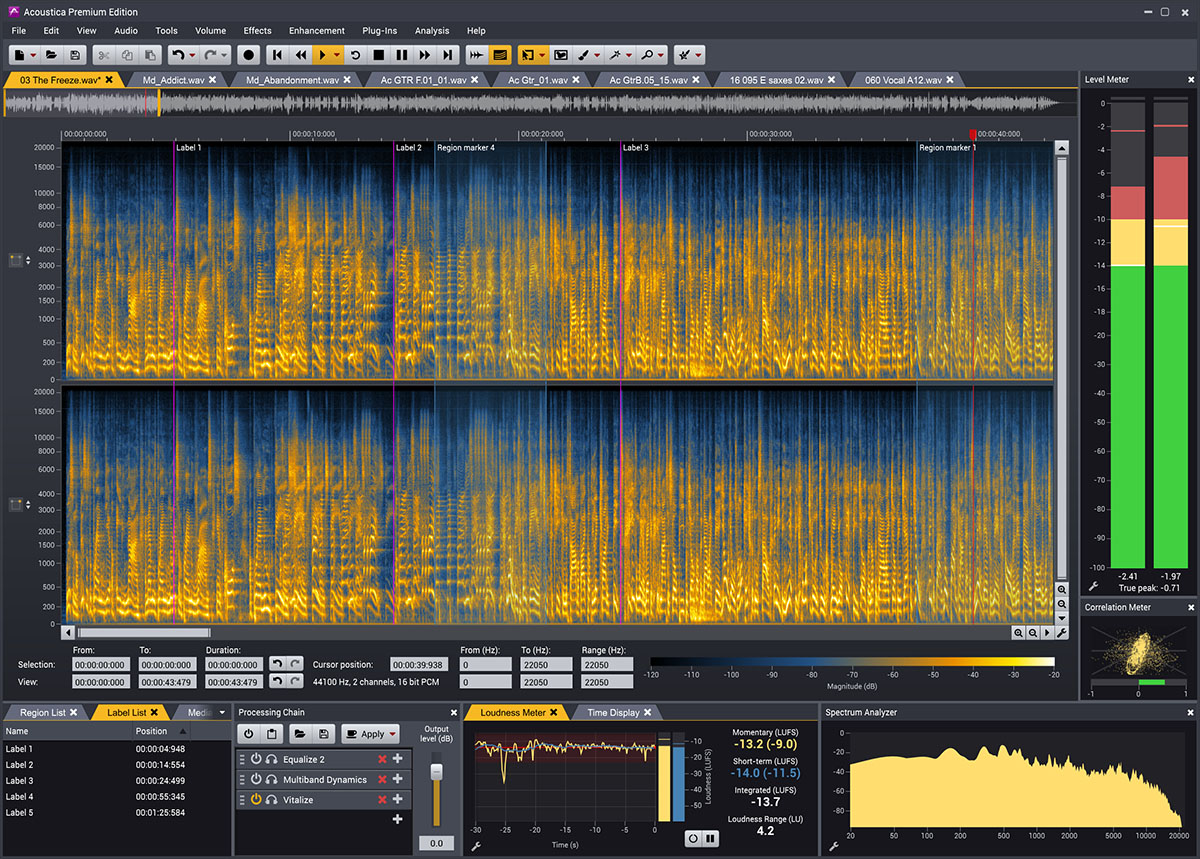
Task: Click the Copy icon in the toolbar
Action: point(127,55)
